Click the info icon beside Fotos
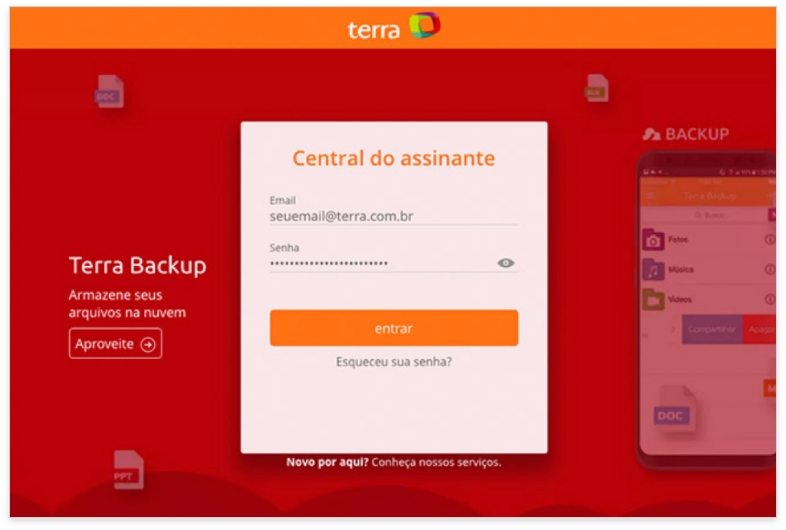The image size is (786, 530). (770, 240)
